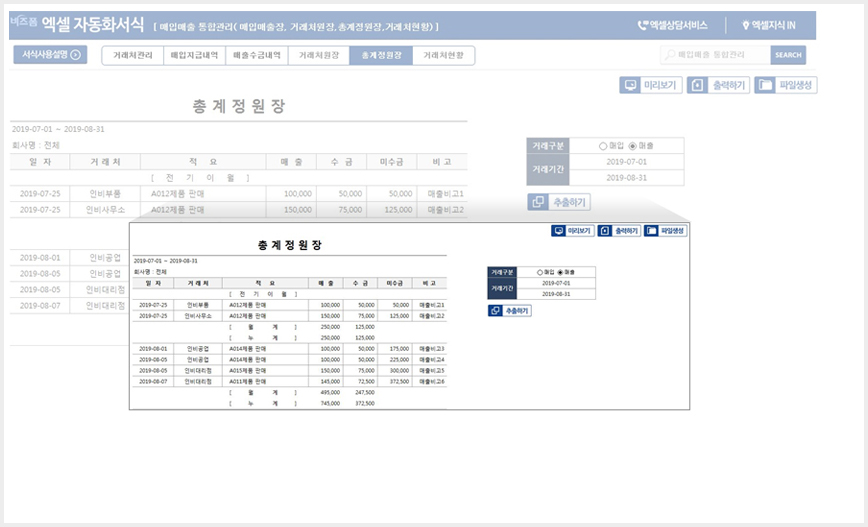The width and height of the screenshot is (868, 527).
Task: Click the printer page icon of the top 출력하기 button
Action: point(698,85)
